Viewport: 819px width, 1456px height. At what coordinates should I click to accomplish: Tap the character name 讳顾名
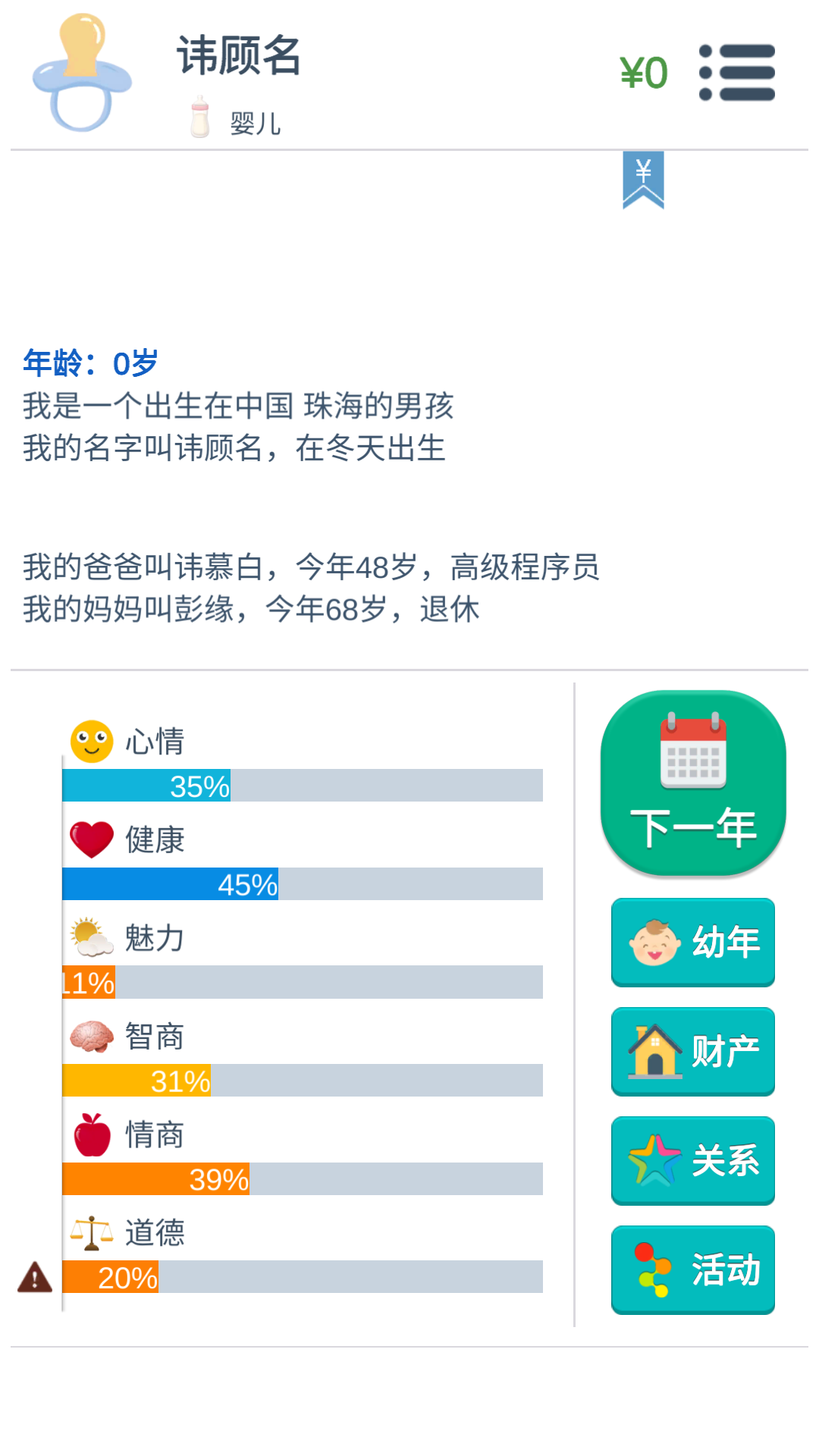coord(239,55)
